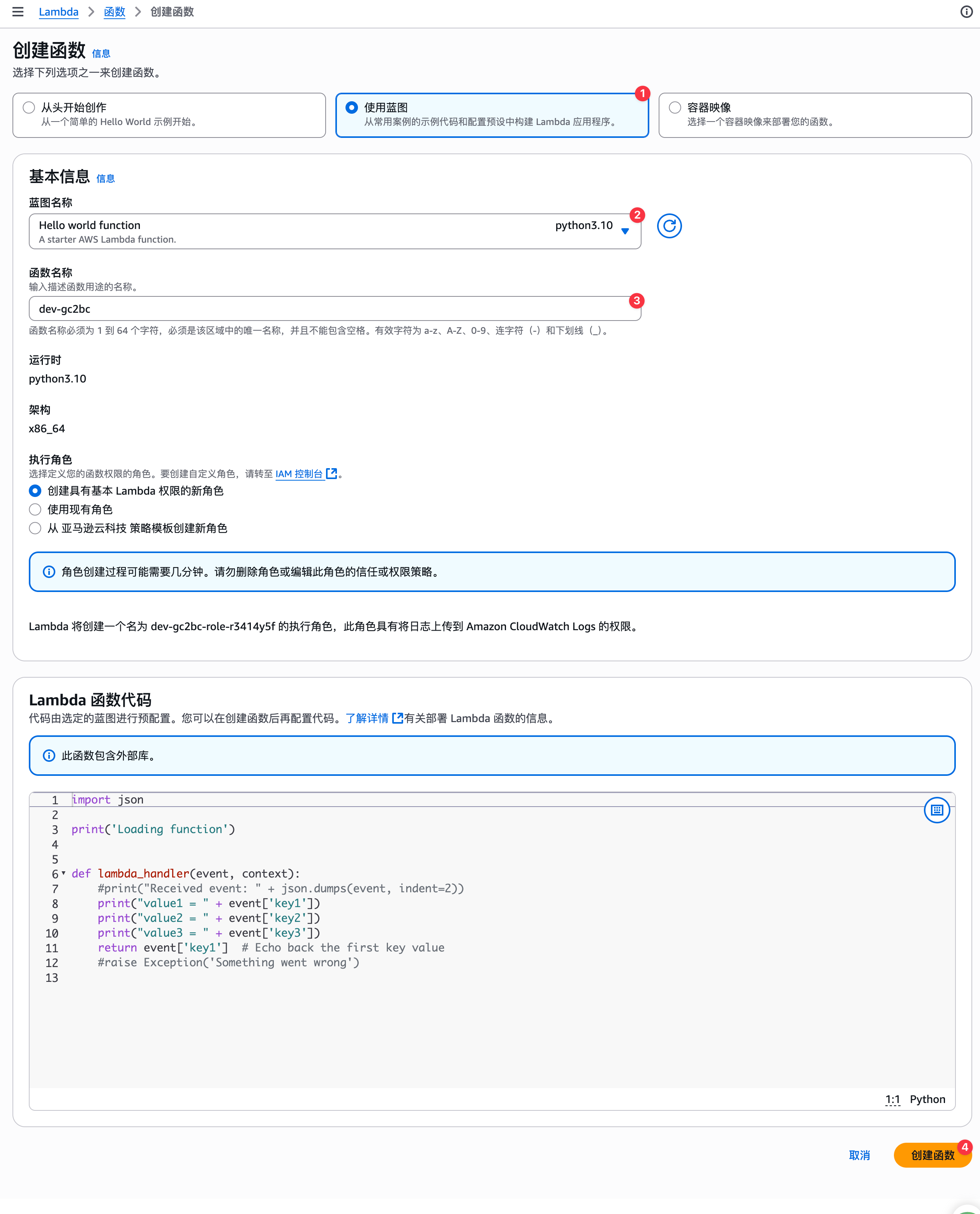
Task: Refresh the blueprint list with the reload icon
Action: click(669, 226)
